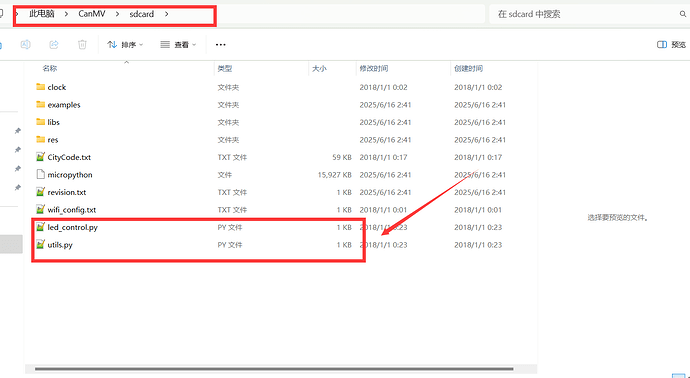Select the clock folder icon
Viewport: 690px width, 378px height.
(40, 87)
